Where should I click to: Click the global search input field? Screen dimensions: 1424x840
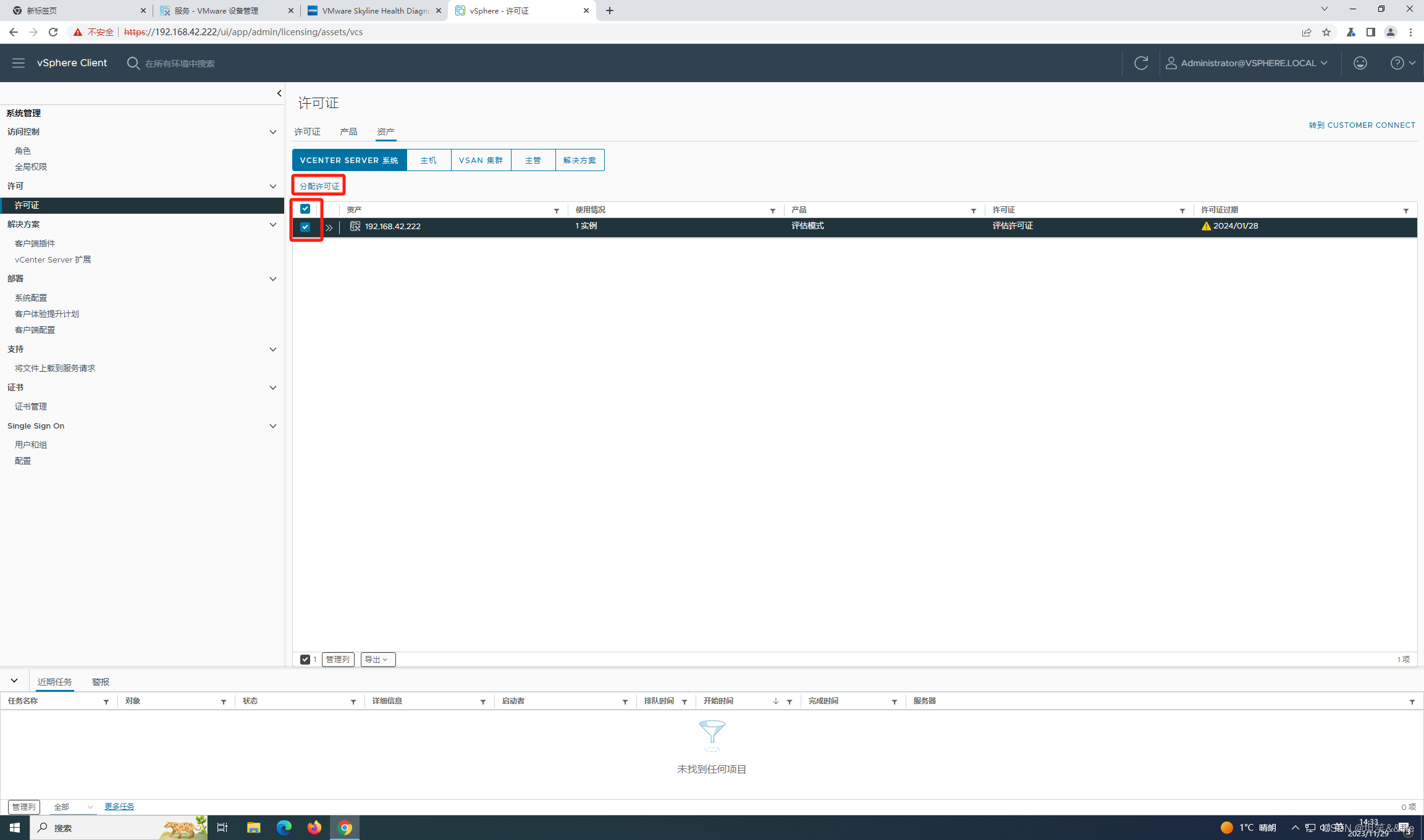(180, 64)
